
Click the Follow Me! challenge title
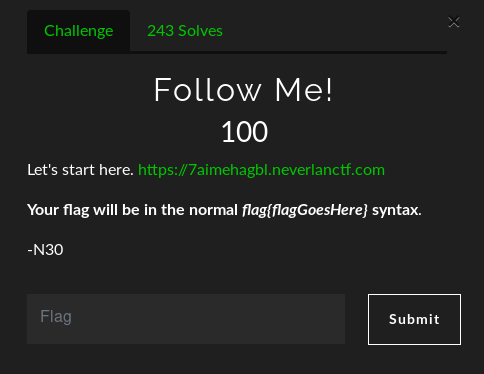243,90
